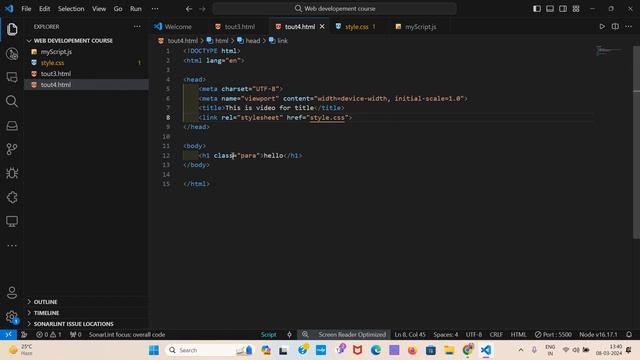Open the Source Control branch icon
640x360 pixels.
(12, 149)
